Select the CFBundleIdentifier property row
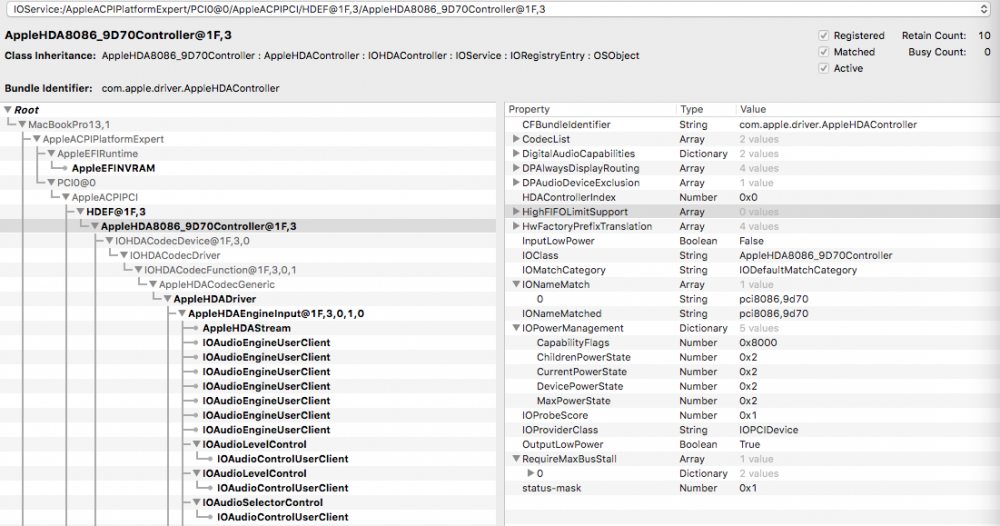Screen dimensions: 1000x526 click(753, 124)
